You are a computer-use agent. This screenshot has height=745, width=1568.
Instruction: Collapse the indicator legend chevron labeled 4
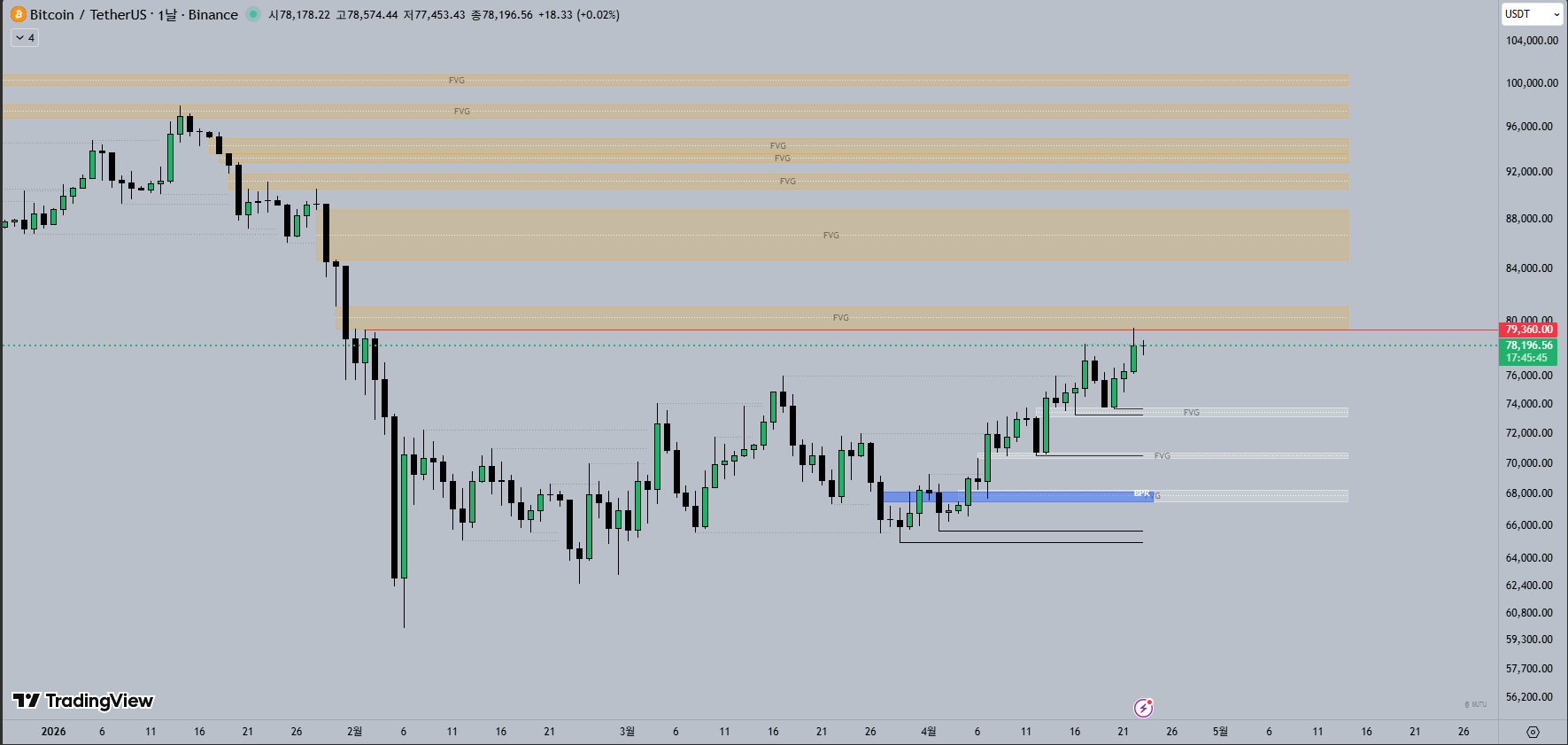pos(25,38)
